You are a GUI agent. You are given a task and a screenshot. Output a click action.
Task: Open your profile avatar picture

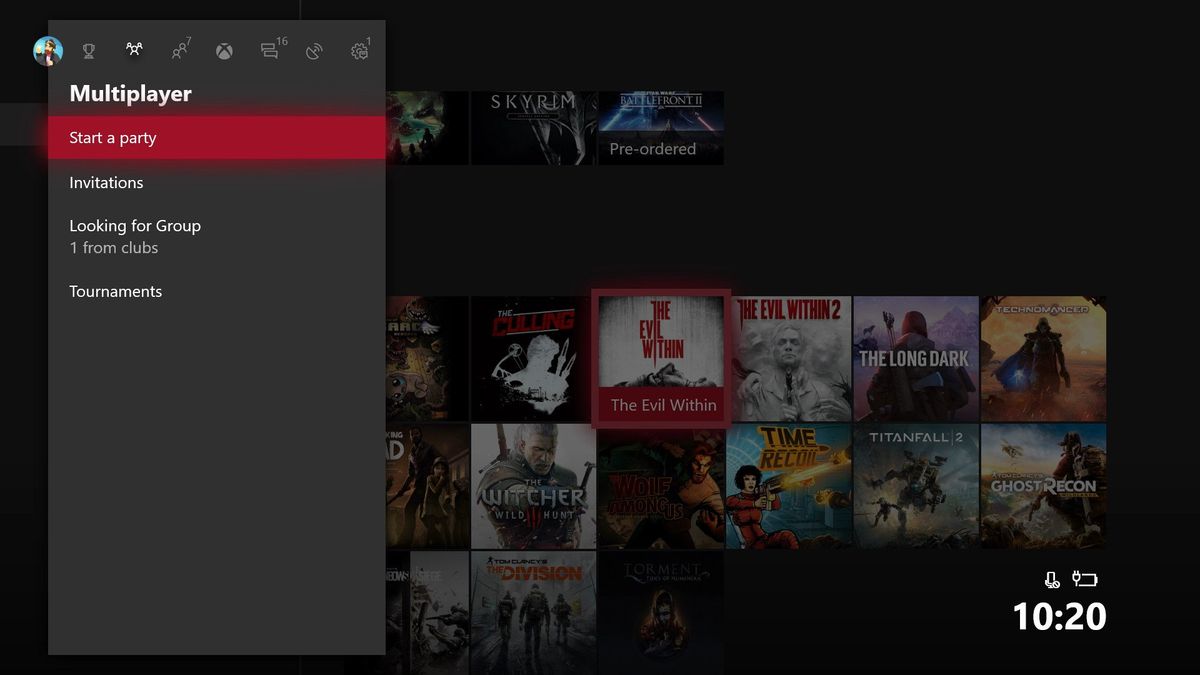pyautogui.click(x=46, y=50)
